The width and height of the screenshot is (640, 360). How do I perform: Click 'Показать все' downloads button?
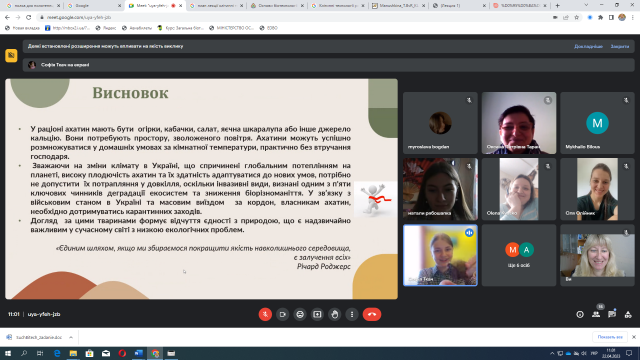[x=610, y=337]
